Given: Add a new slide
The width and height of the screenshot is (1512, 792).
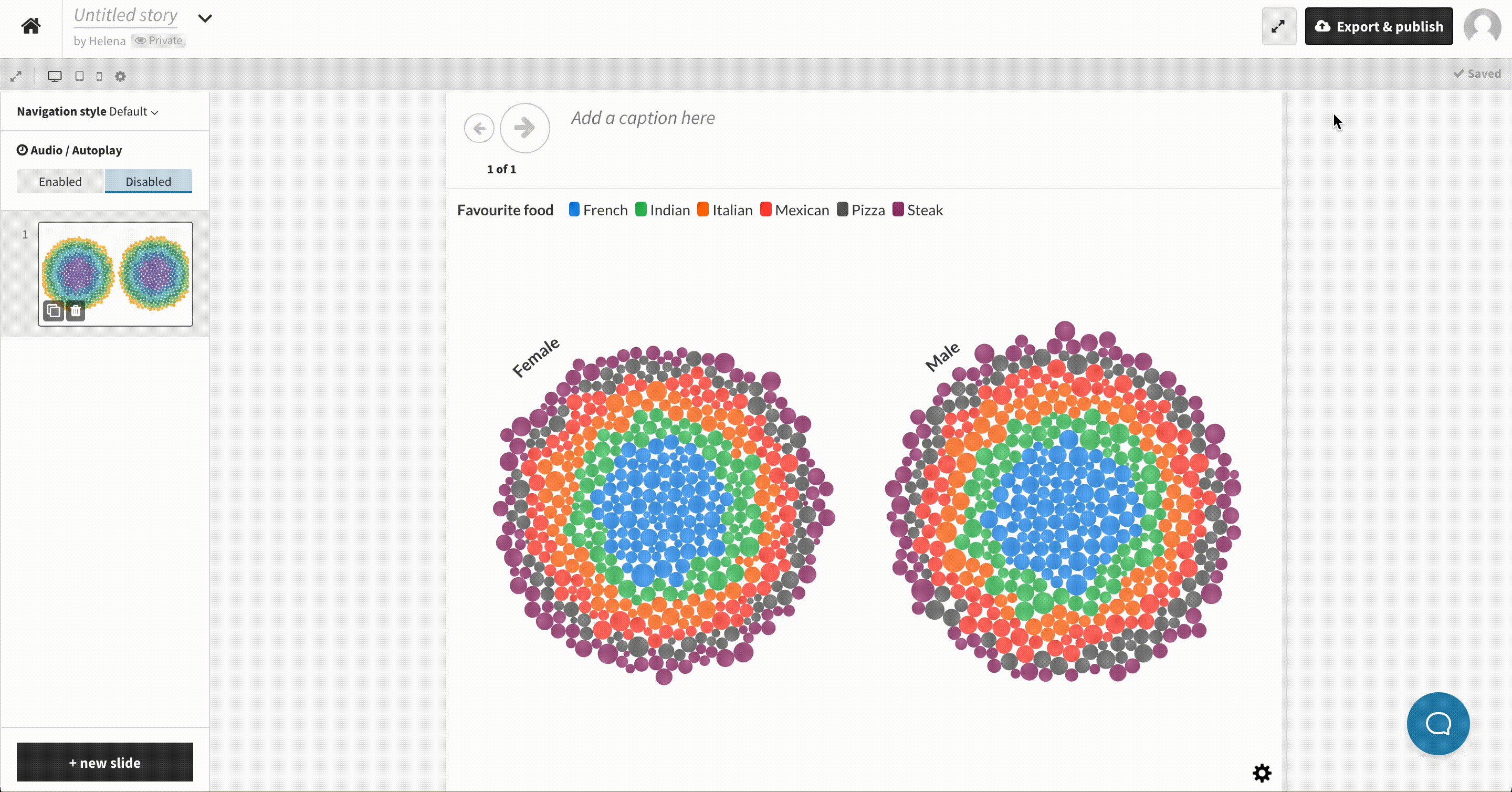Looking at the screenshot, I should coord(104,762).
